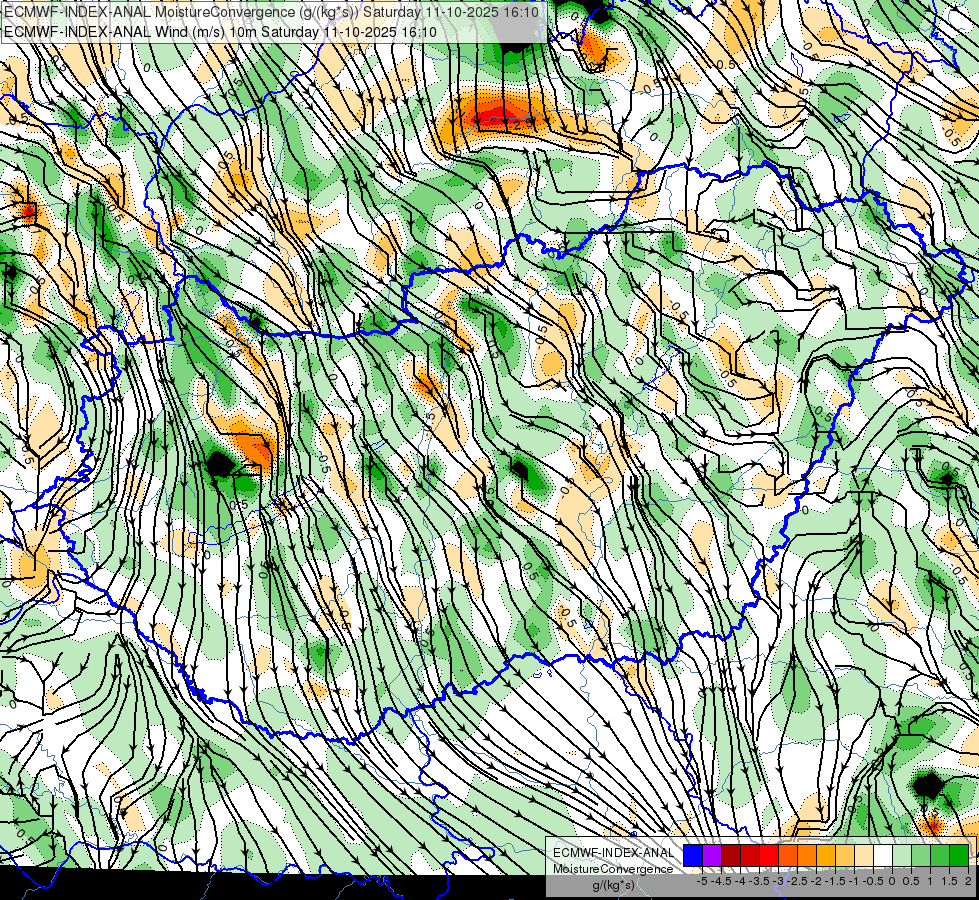Click the -0.5 tick label on the colorbar
Image resolution: width=979 pixels, height=900 pixels.
click(x=873, y=881)
